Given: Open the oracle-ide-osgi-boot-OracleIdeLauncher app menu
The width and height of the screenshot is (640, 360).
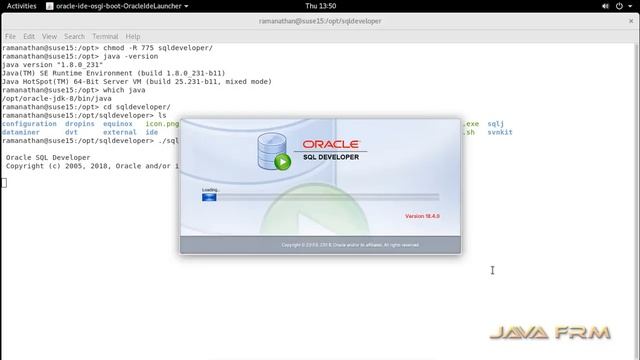Looking at the screenshot, I should coord(117,6).
